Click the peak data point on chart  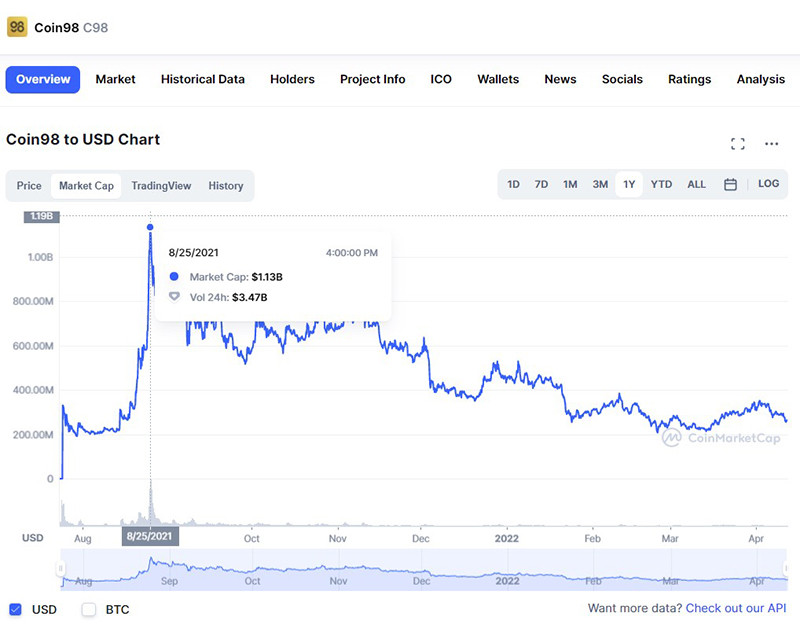point(150,228)
